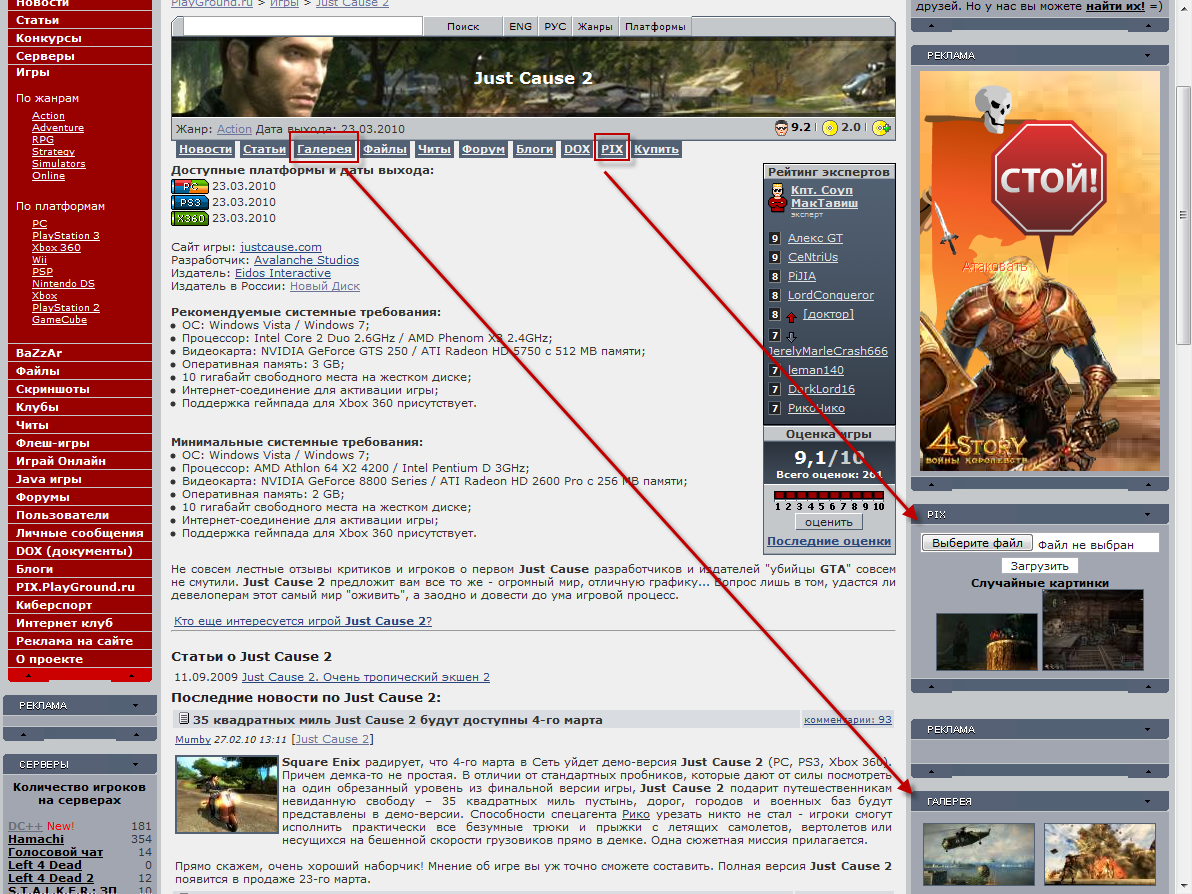Click the ENG filter button
This screenshot has height=894, width=1192.
click(x=521, y=27)
